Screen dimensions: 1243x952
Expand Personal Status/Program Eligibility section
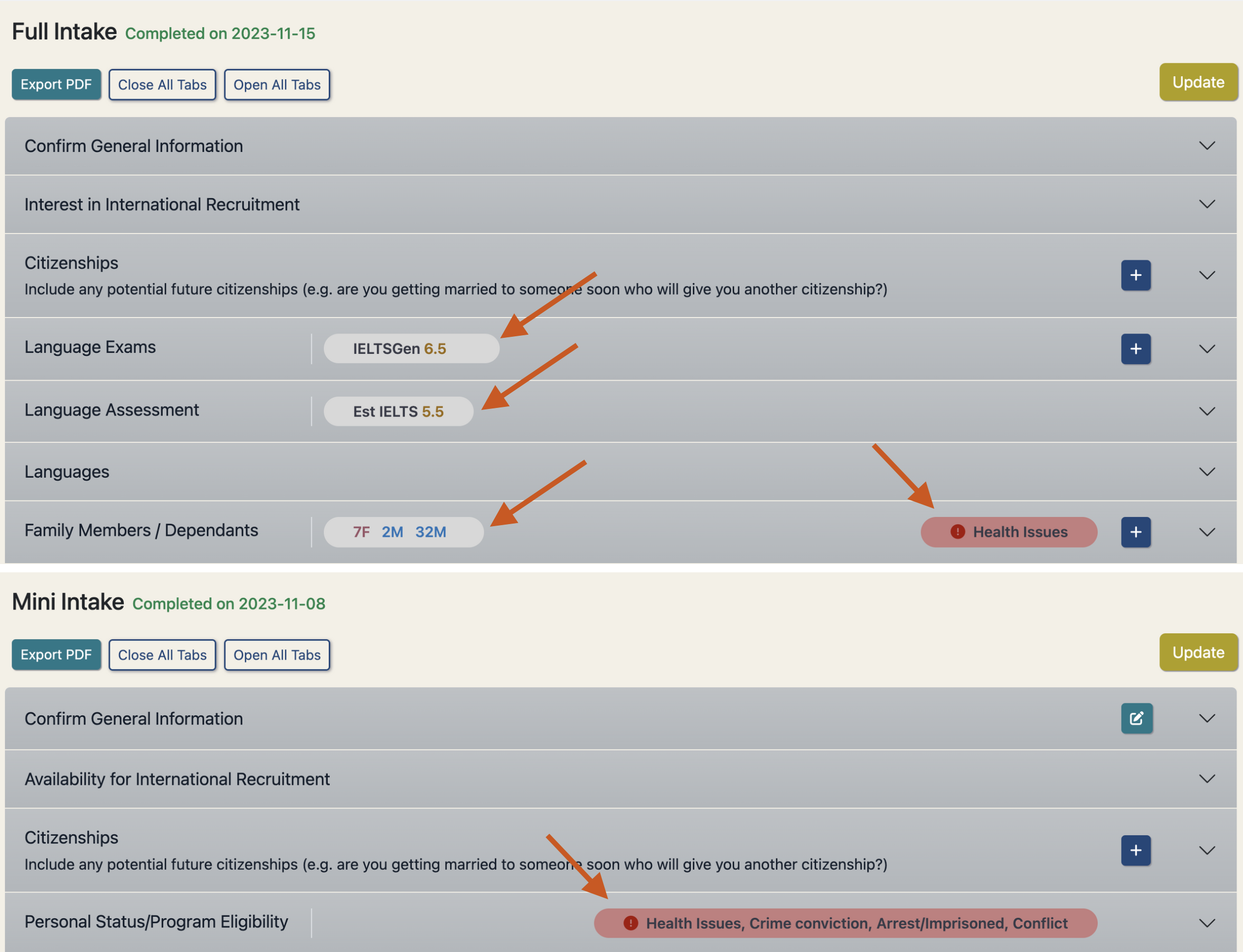[x=1207, y=922]
